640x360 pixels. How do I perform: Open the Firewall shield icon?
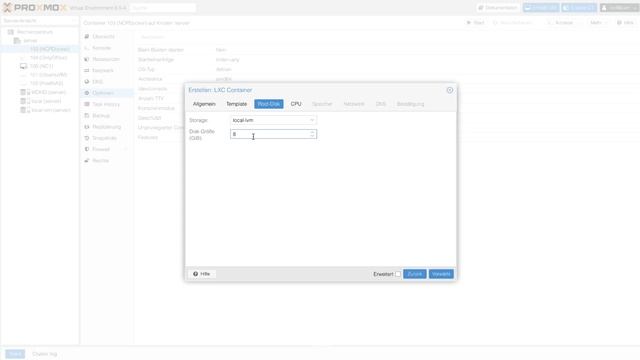pos(87,149)
